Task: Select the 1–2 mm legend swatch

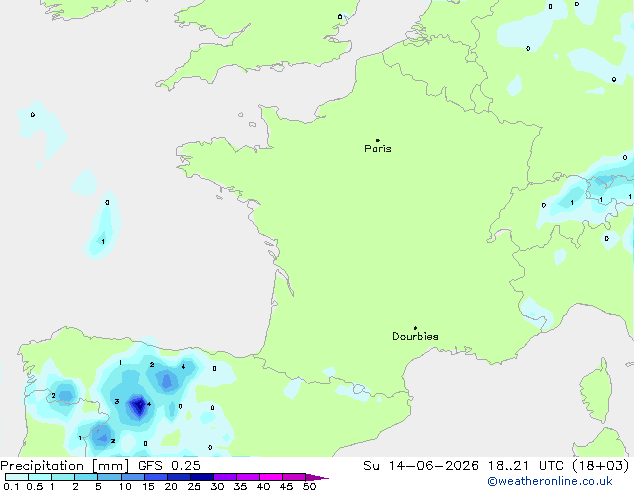Action: click(x=63, y=477)
